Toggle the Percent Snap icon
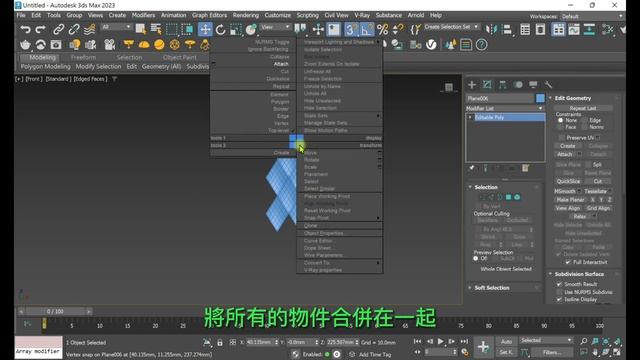Image resolution: width=640 pixels, height=360 pixels. click(382, 29)
